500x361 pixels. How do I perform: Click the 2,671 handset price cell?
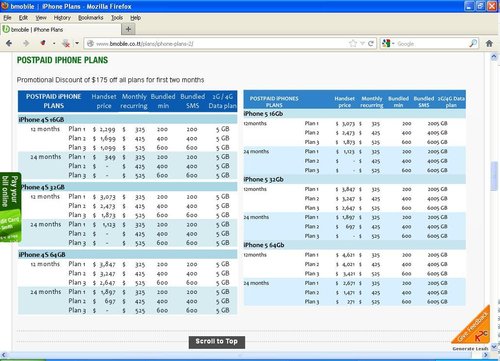[x=348, y=283]
